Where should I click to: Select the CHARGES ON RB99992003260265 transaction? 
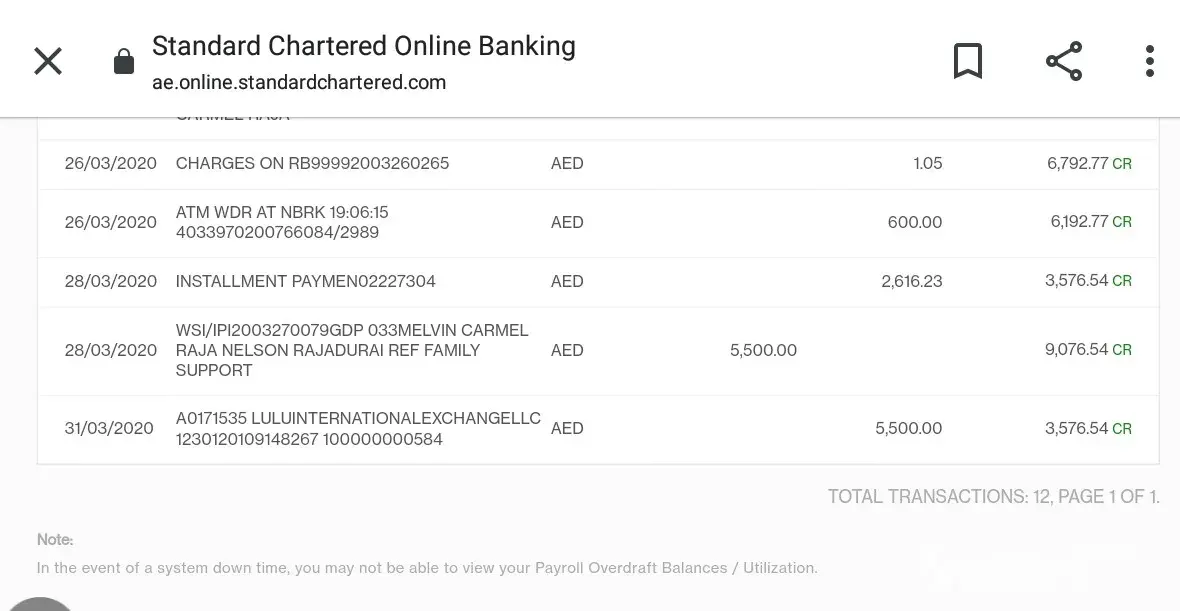point(312,163)
